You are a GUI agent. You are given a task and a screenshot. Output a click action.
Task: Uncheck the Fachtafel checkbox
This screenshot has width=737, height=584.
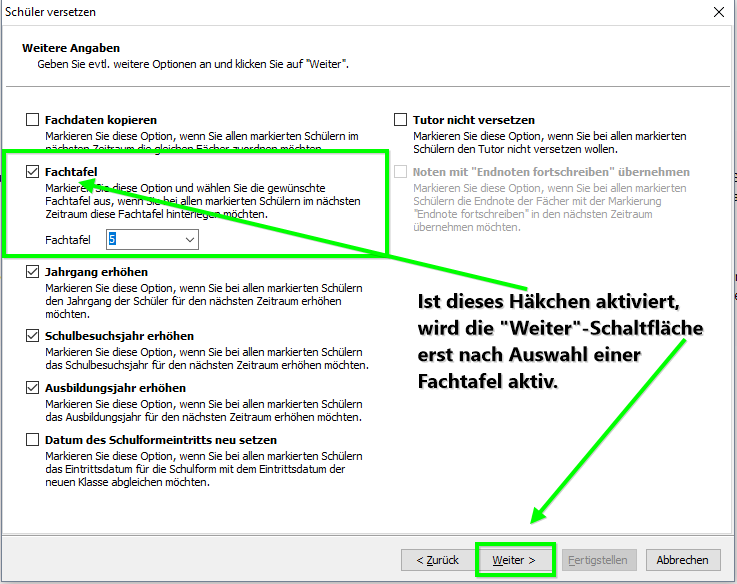click(x=32, y=172)
